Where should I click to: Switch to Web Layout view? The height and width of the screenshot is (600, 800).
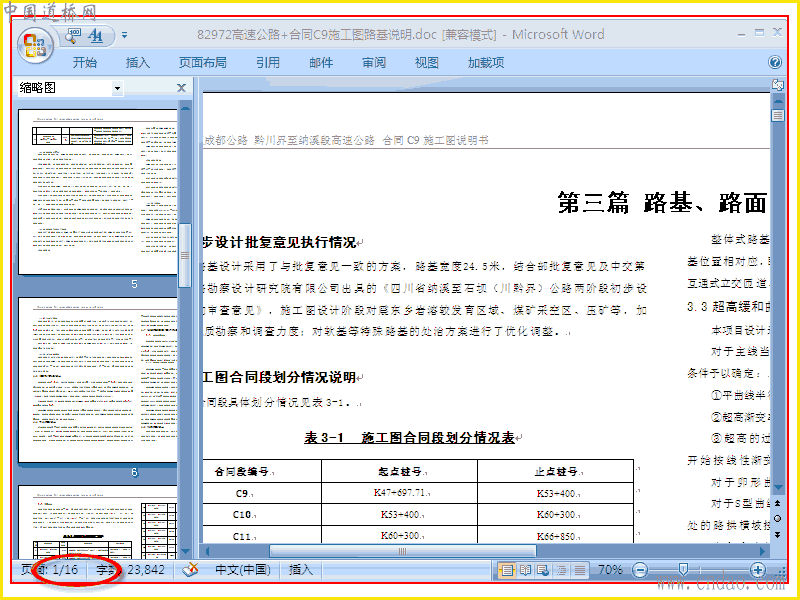click(543, 570)
